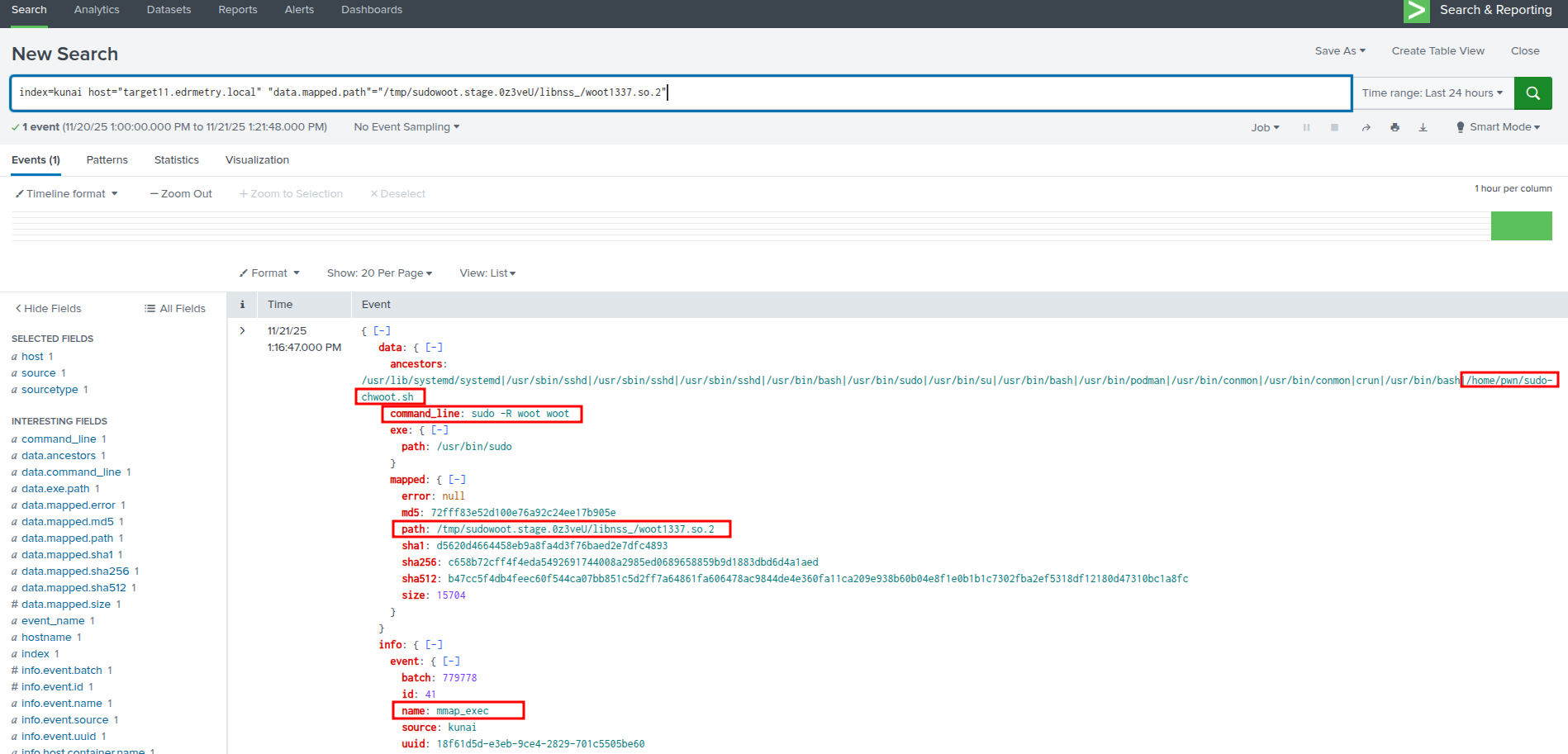The image size is (1568, 754).
Task: Collapse the data JSON object
Action: tap(434, 348)
